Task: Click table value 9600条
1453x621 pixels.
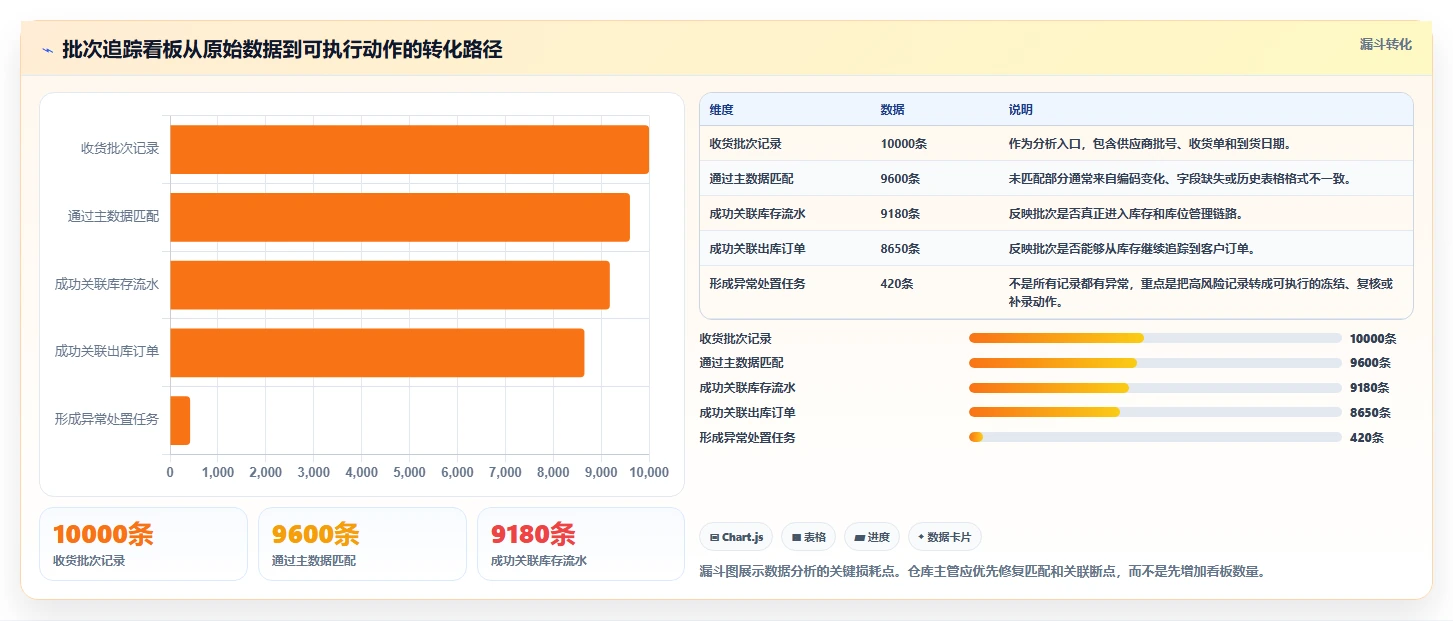Action: [900, 179]
